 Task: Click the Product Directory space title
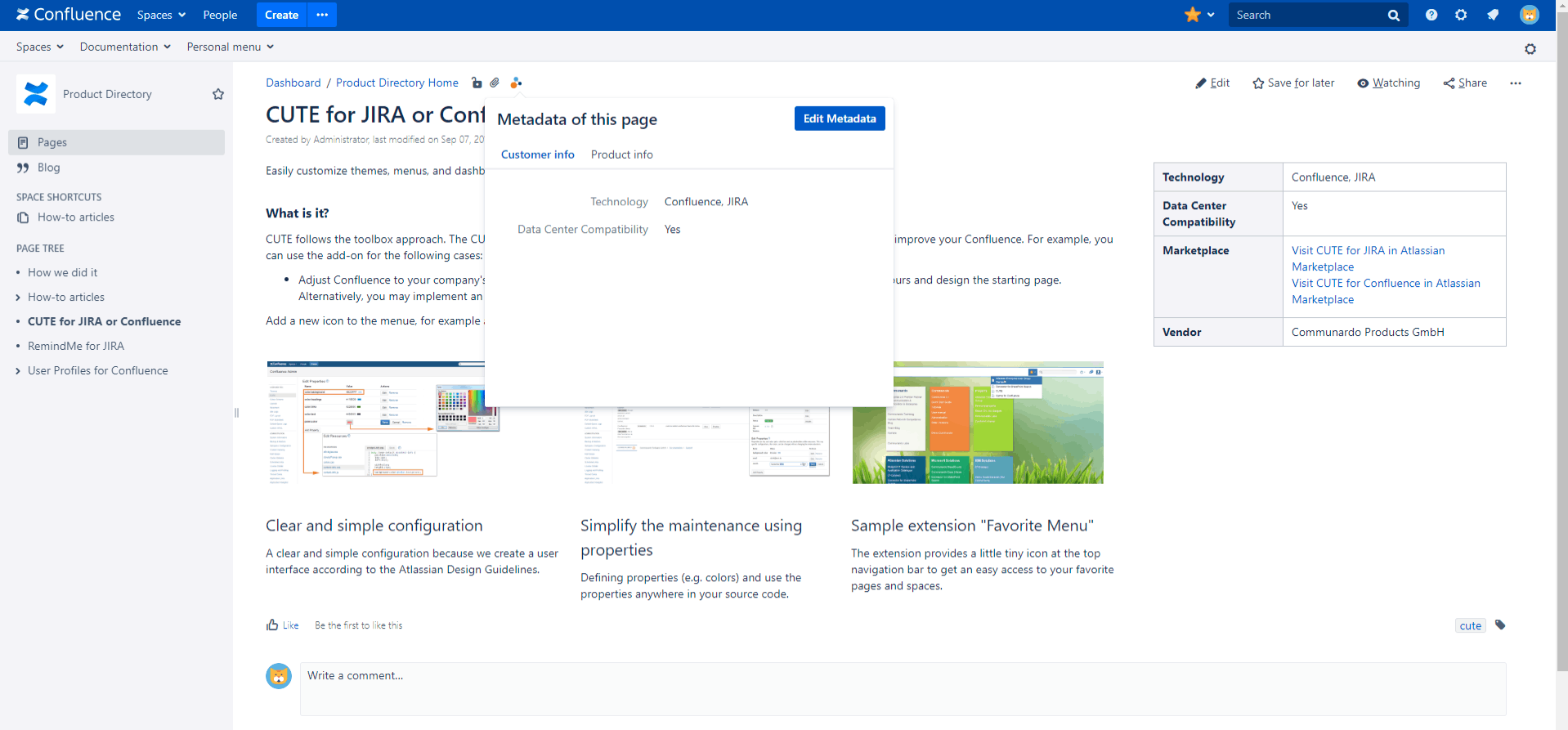(107, 94)
